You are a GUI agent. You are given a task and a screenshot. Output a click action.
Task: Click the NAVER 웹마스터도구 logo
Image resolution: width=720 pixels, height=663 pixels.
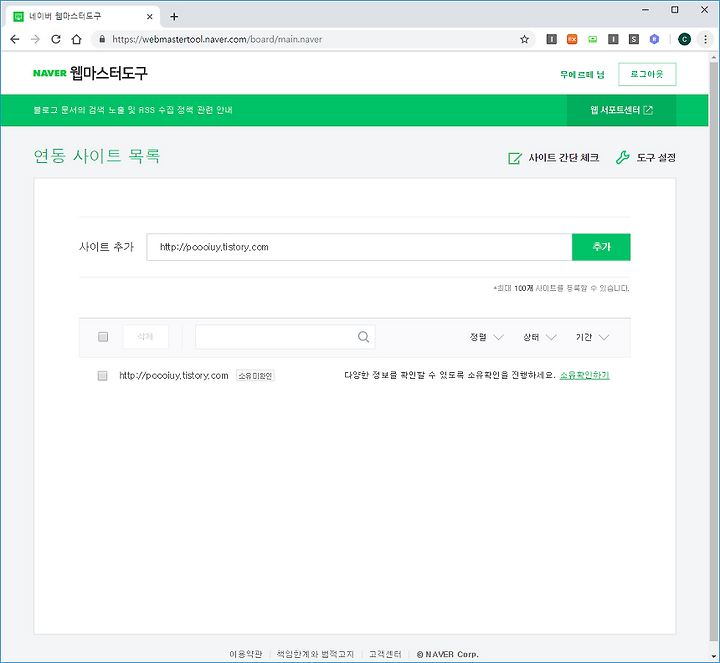(x=90, y=73)
